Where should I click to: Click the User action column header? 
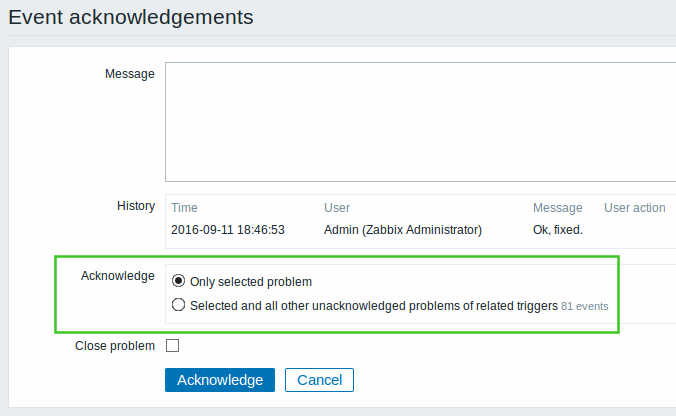(x=635, y=208)
